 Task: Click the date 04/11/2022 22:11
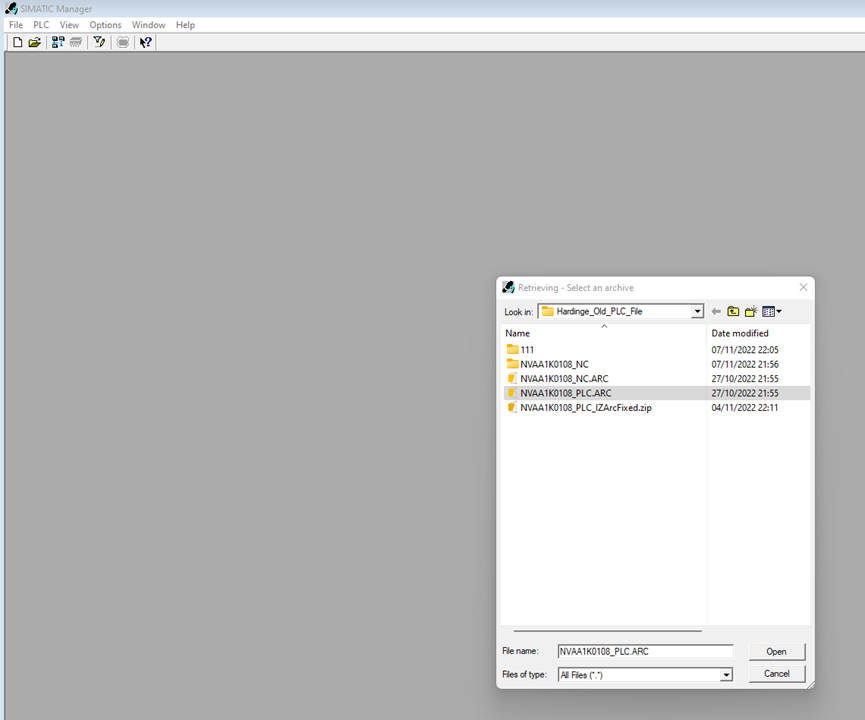point(745,408)
